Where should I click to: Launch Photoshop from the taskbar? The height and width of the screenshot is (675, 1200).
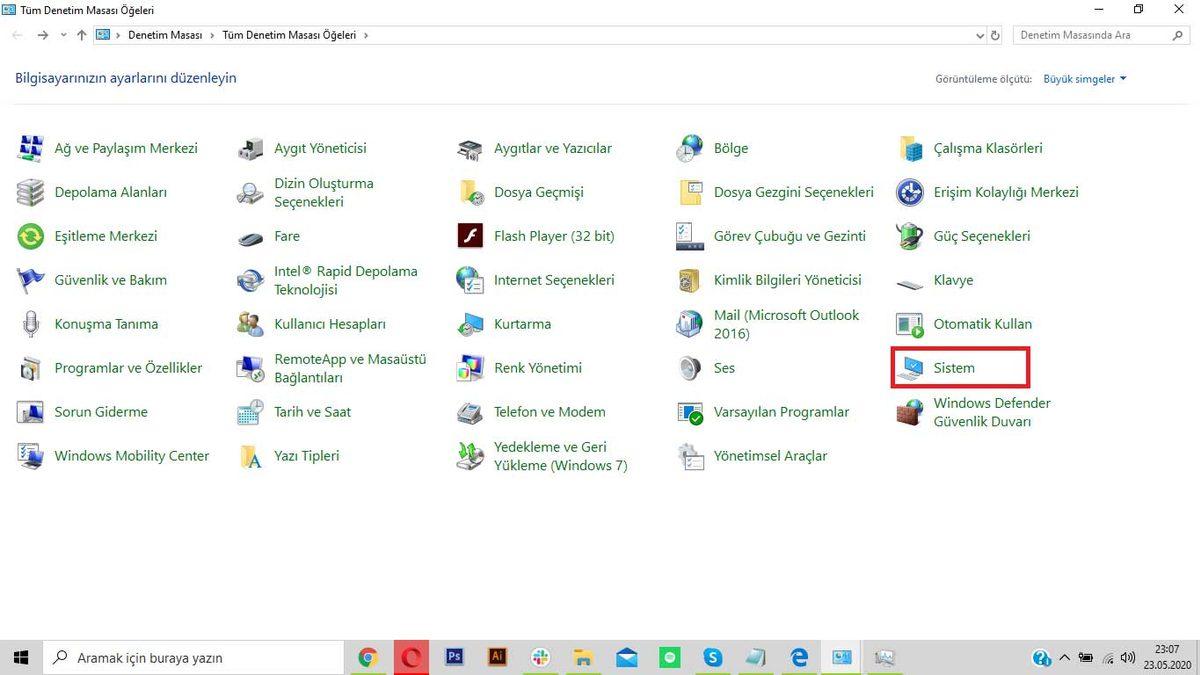pos(454,657)
